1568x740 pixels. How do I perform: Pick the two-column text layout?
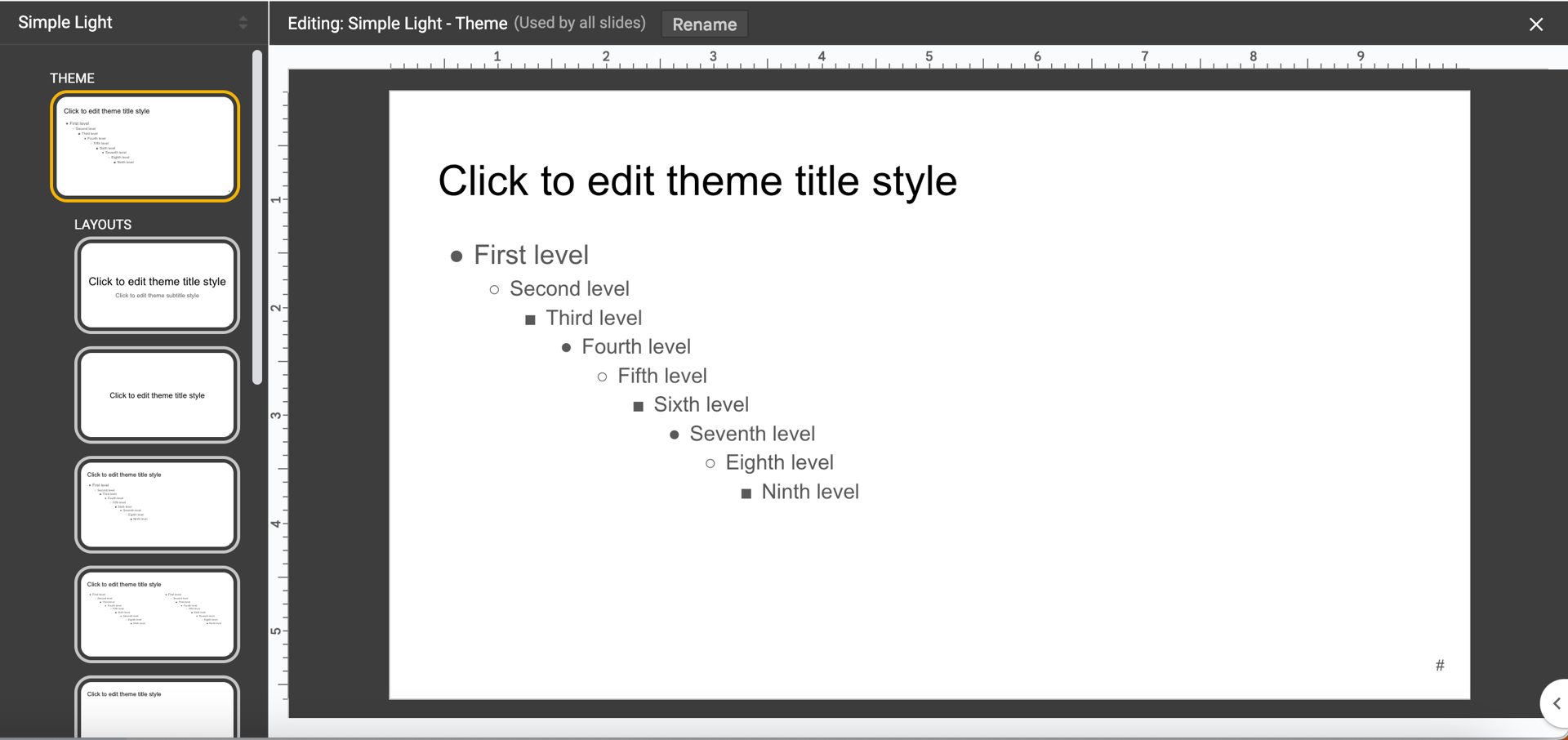[157, 614]
